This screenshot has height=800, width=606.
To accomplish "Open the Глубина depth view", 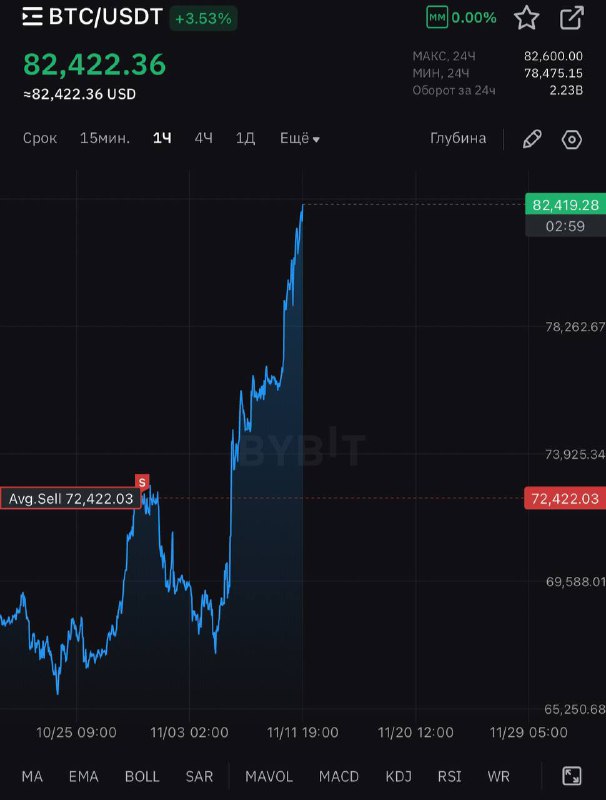I will coord(458,139).
